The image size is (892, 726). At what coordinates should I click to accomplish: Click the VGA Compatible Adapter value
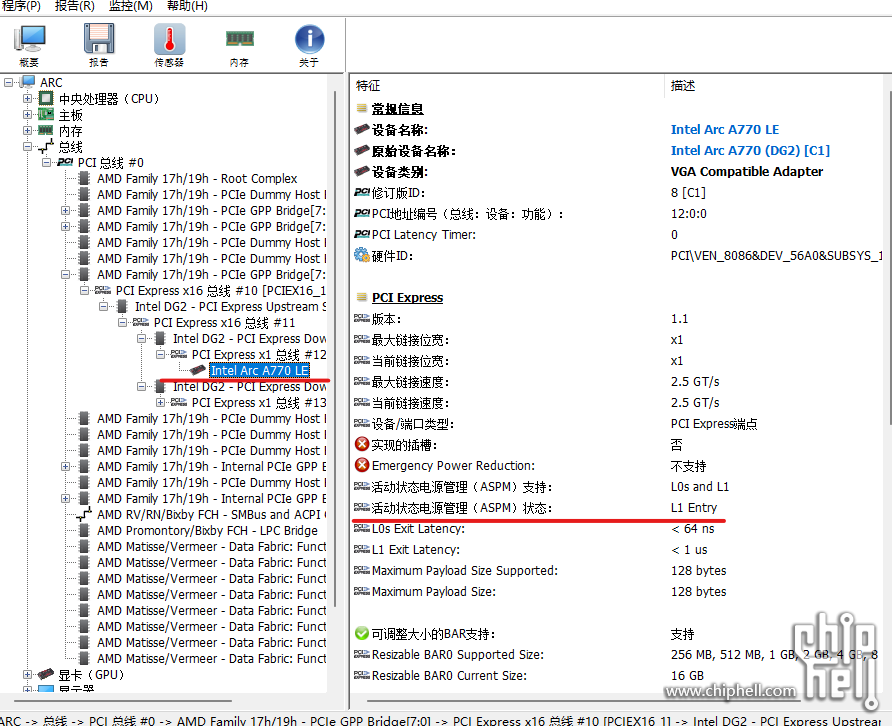[746, 172]
